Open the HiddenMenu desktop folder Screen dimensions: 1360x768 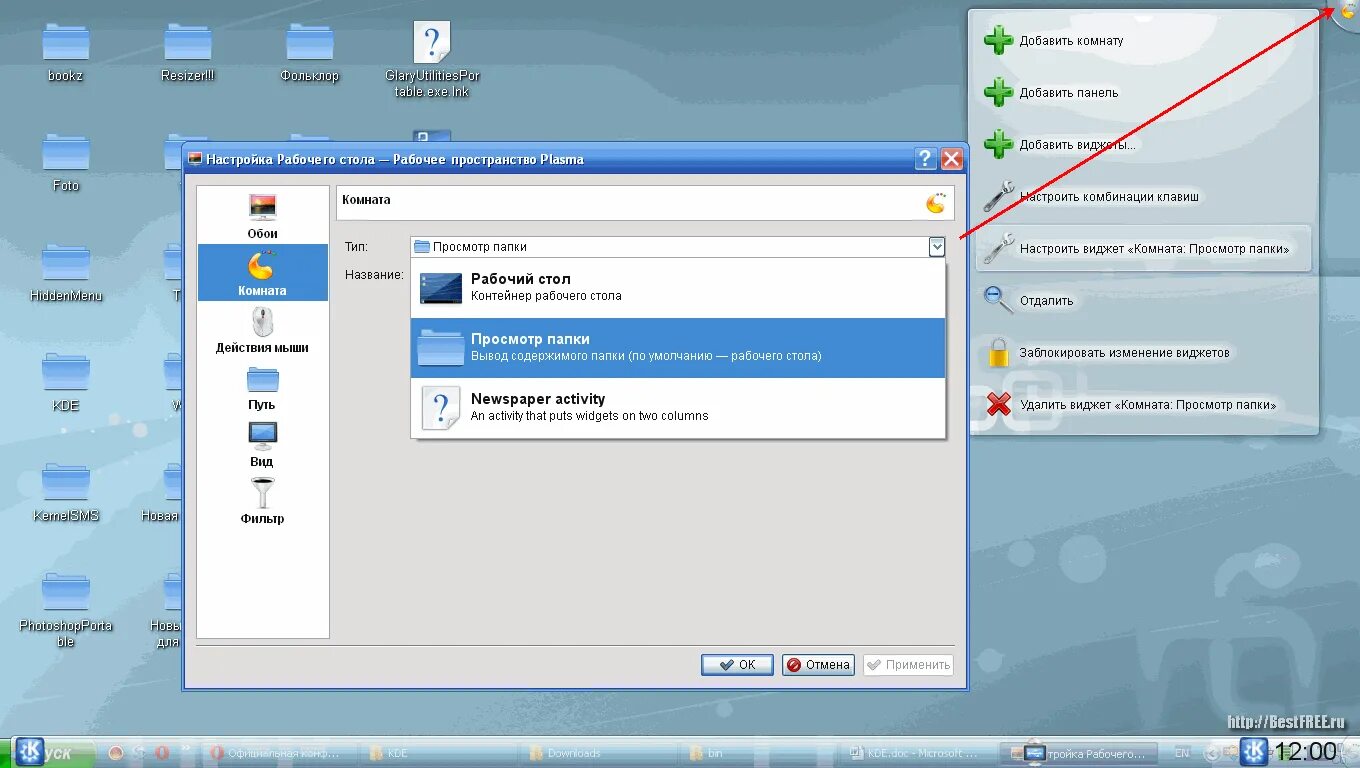coord(66,272)
